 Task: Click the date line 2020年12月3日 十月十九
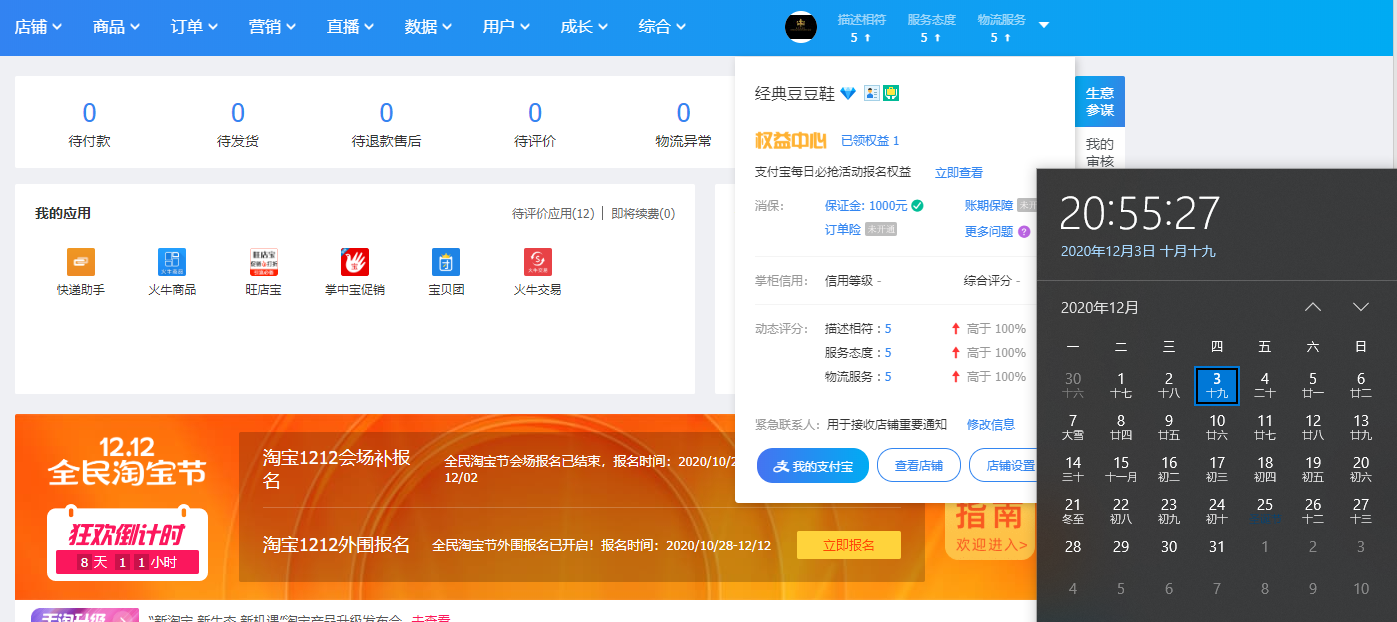(1138, 251)
